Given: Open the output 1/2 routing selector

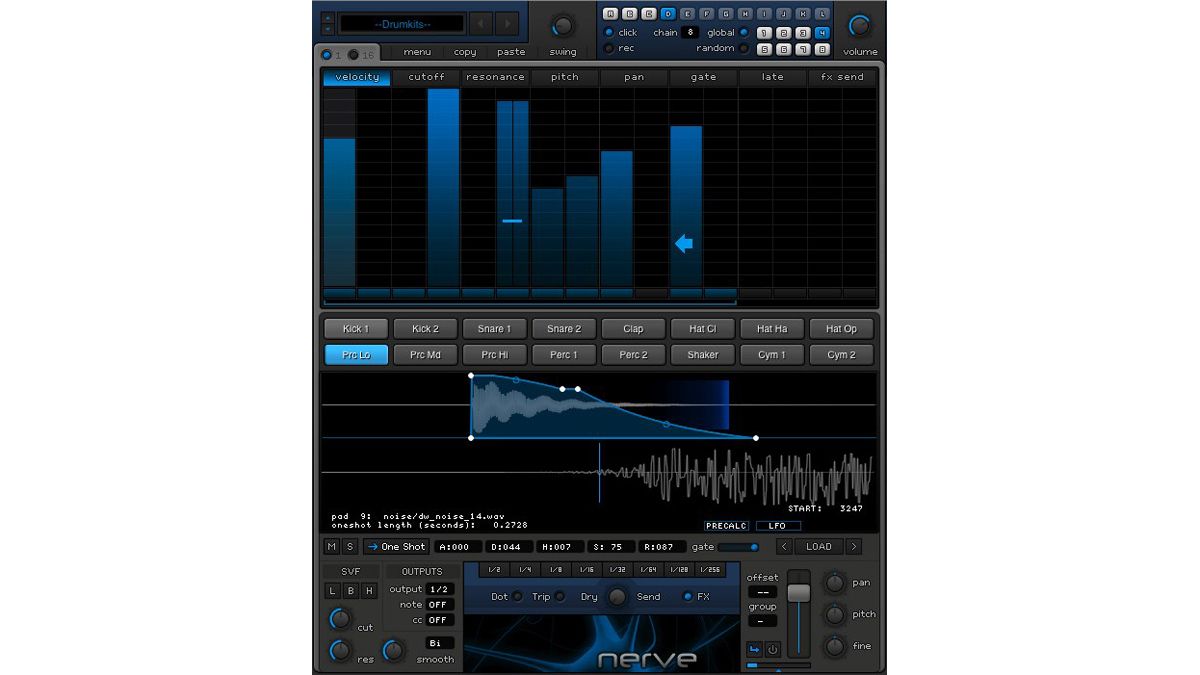Looking at the screenshot, I should coord(439,589).
